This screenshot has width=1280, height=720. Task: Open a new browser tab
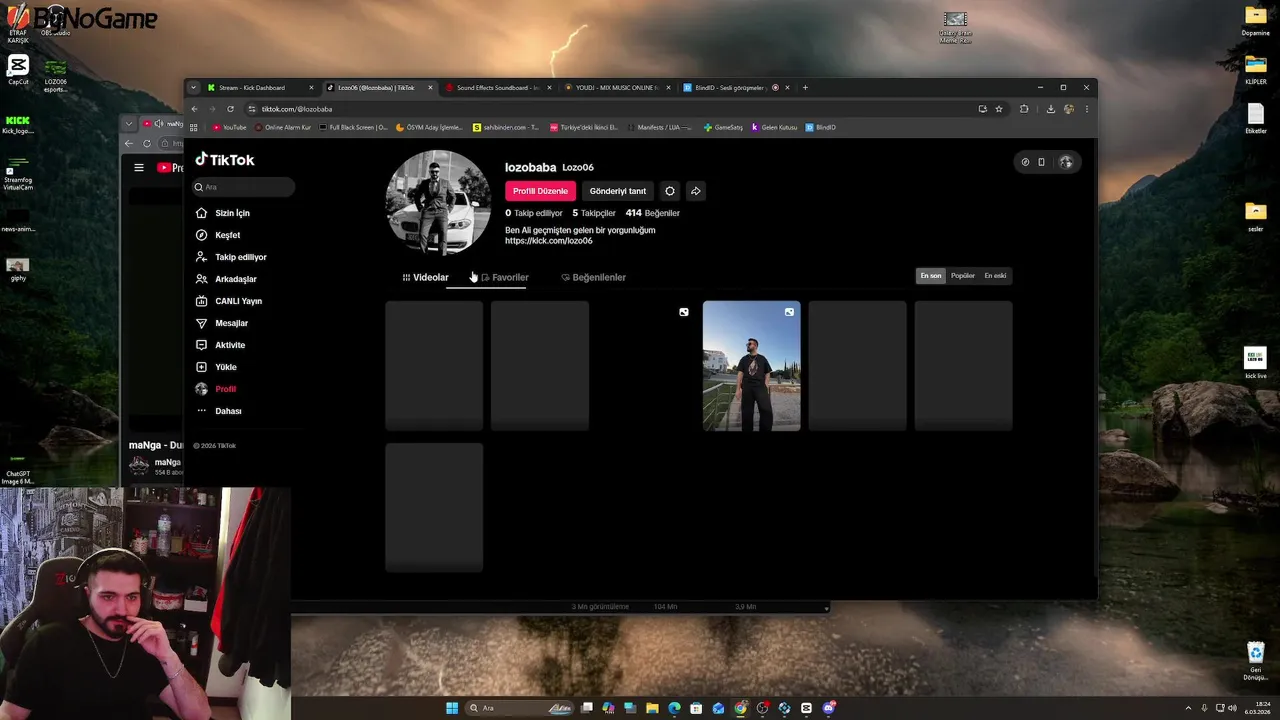pyautogui.click(x=805, y=88)
